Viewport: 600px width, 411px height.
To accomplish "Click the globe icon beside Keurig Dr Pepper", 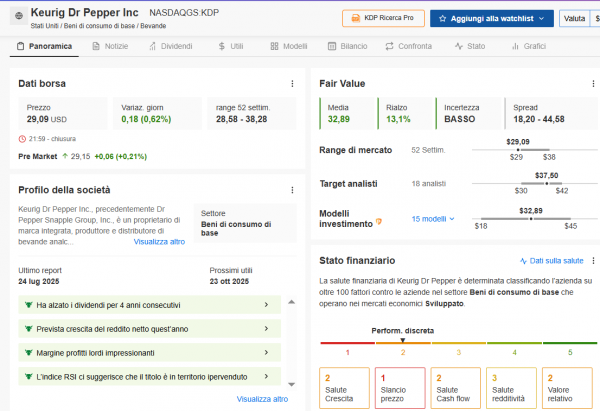I will [x=19, y=16].
